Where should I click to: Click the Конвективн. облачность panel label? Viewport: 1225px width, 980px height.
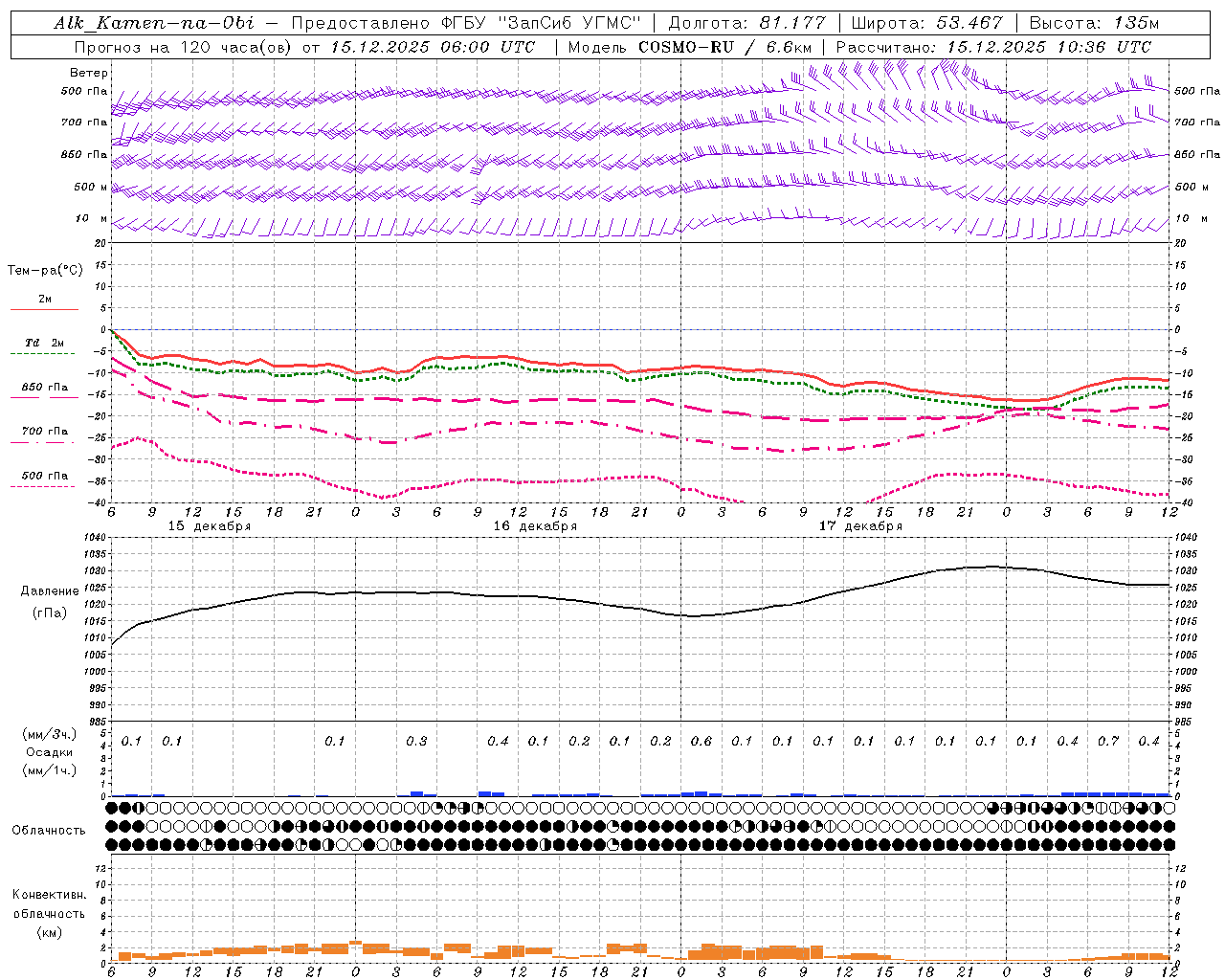coord(49,904)
